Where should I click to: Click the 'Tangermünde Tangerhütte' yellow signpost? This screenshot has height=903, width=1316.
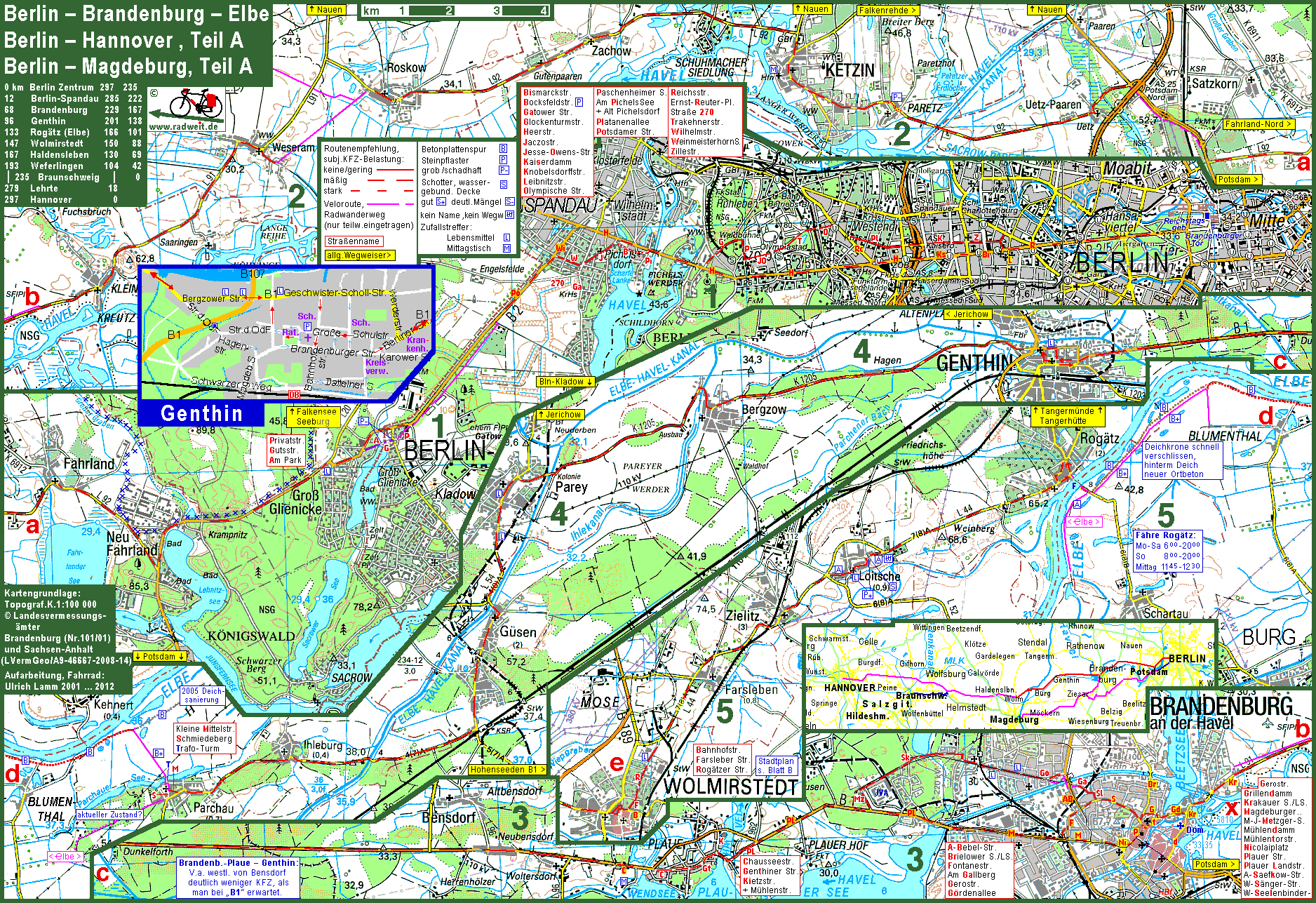tap(1067, 416)
